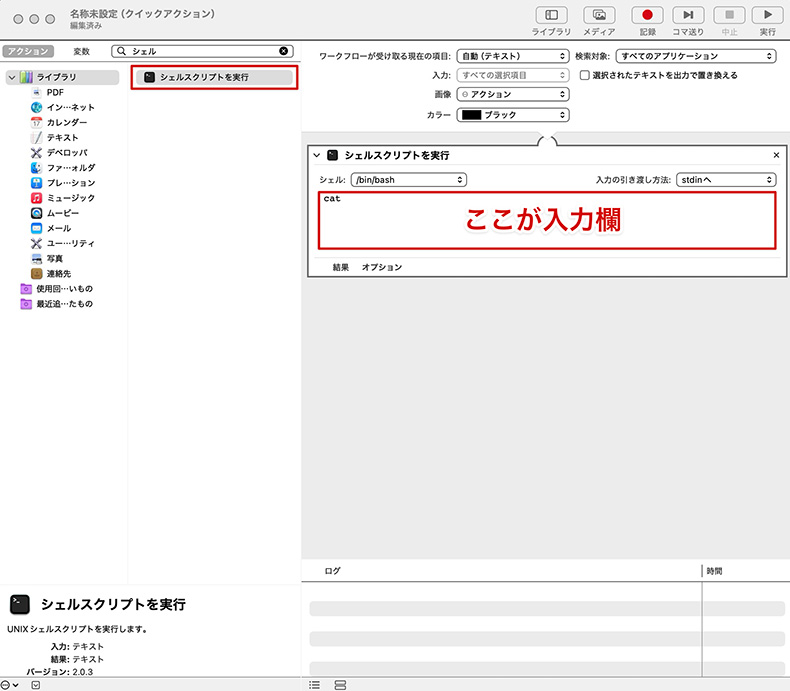Toggle the description panel visibility icon
Image resolution: width=790 pixels, height=691 pixels.
point(35,685)
